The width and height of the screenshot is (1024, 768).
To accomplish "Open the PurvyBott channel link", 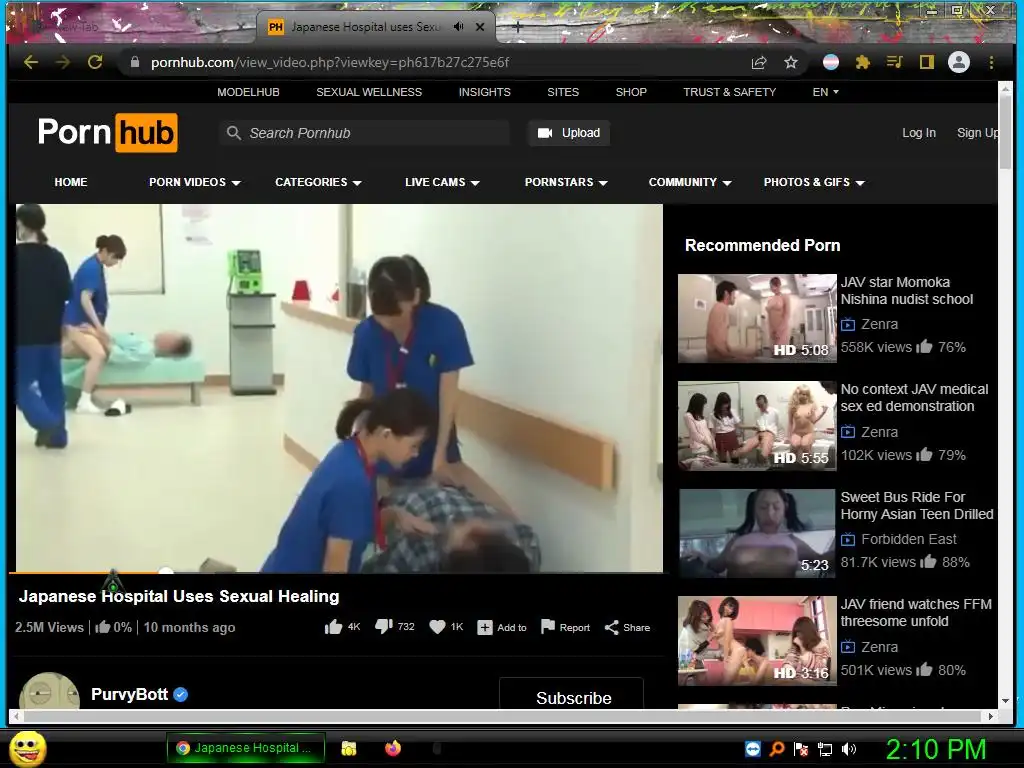I will tap(129, 694).
